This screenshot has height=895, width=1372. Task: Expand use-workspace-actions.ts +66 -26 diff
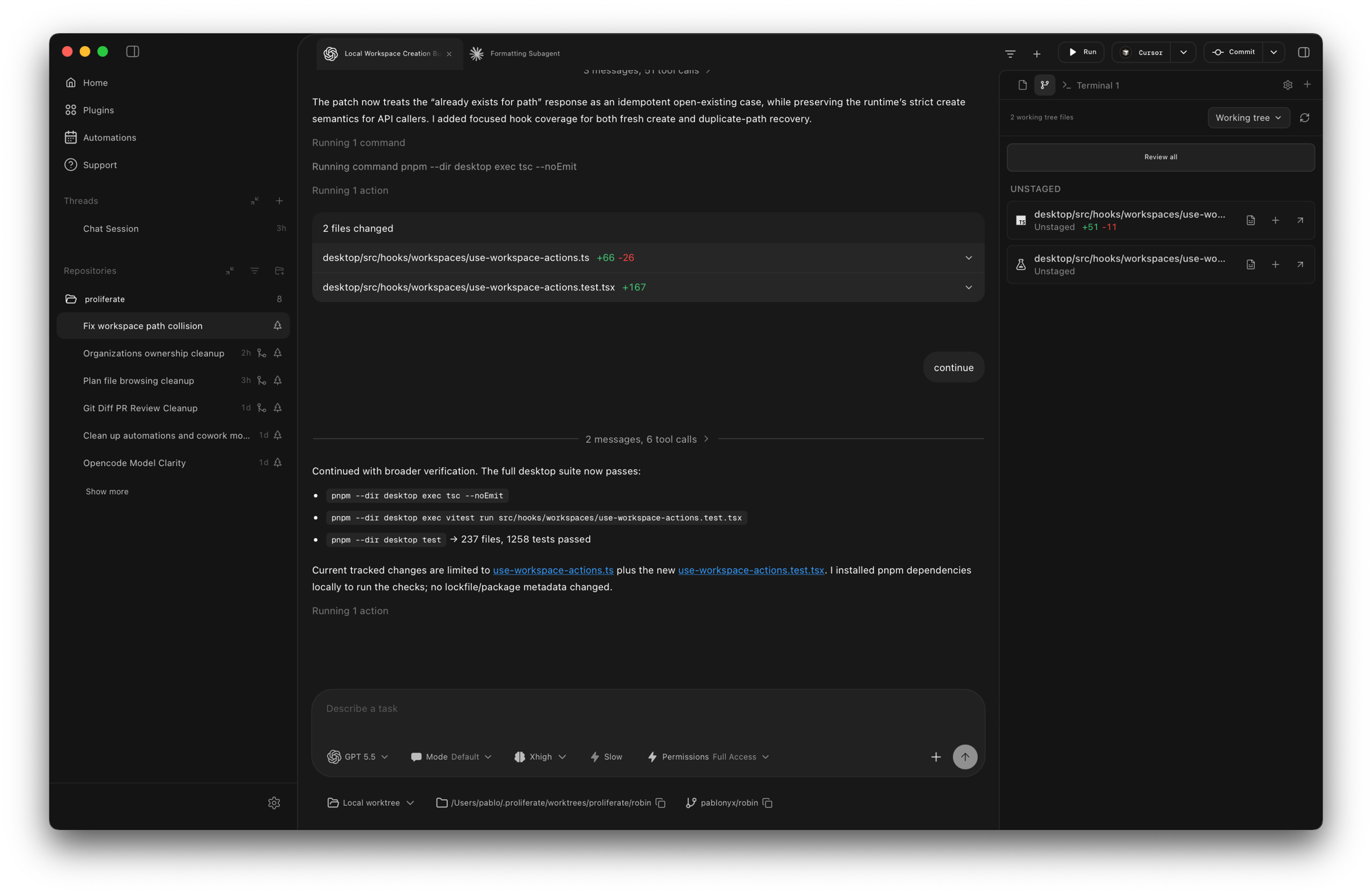[969, 258]
